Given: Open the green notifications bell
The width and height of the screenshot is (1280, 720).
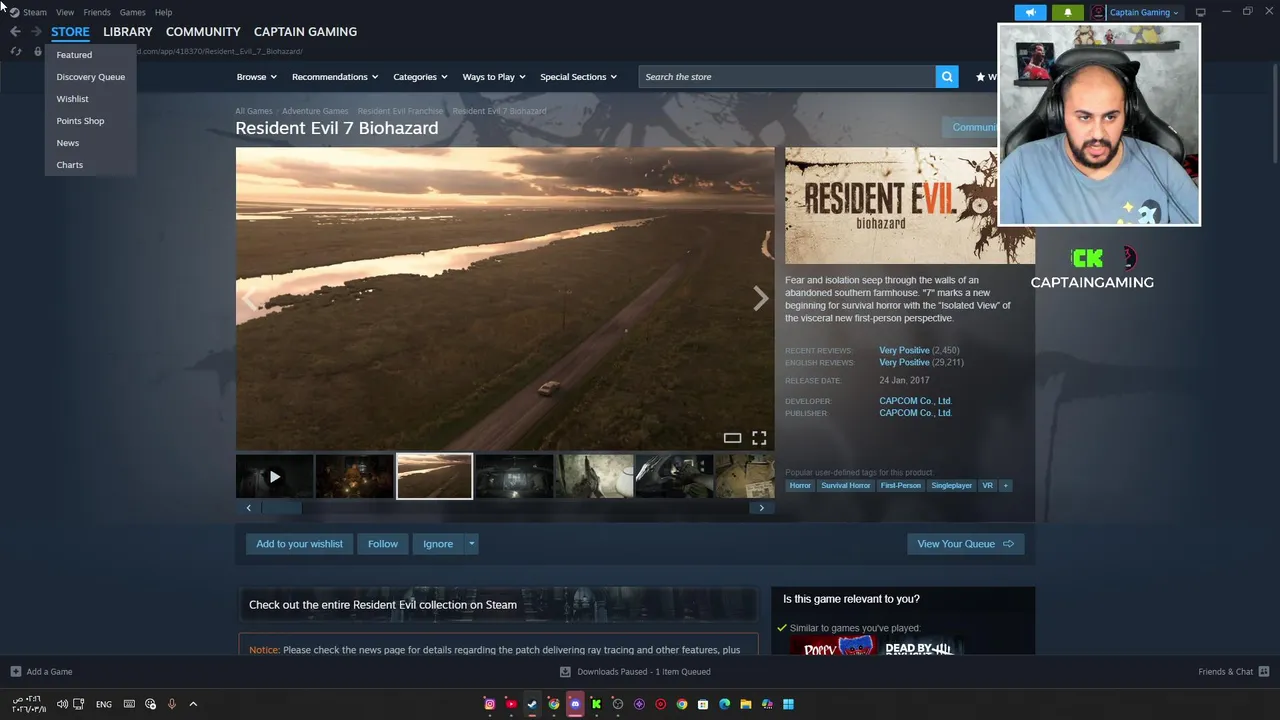Looking at the screenshot, I should pyautogui.click(x=1067, y=12).
